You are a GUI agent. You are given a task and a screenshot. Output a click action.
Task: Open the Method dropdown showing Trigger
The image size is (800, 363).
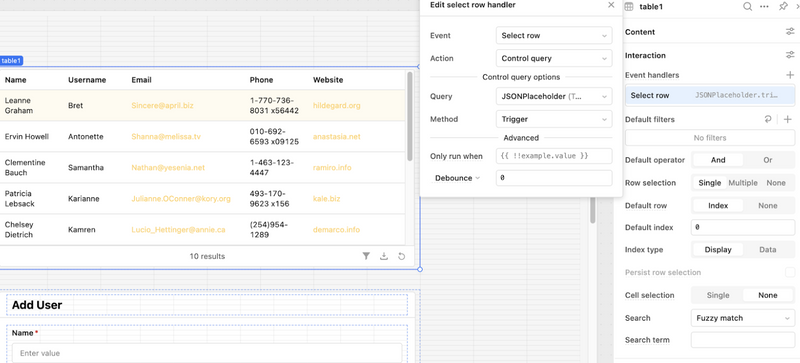[554, 119]
